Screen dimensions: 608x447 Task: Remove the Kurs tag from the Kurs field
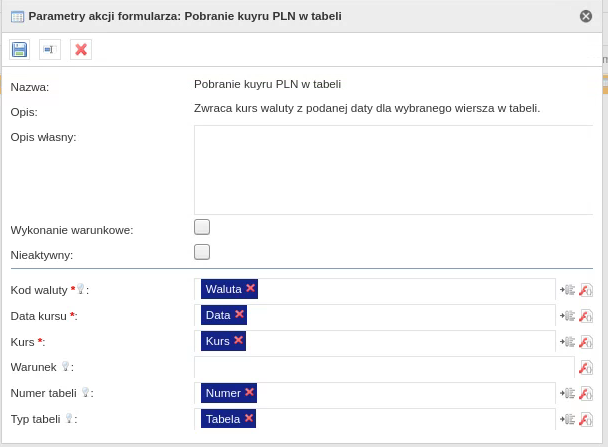coord(238,340)
